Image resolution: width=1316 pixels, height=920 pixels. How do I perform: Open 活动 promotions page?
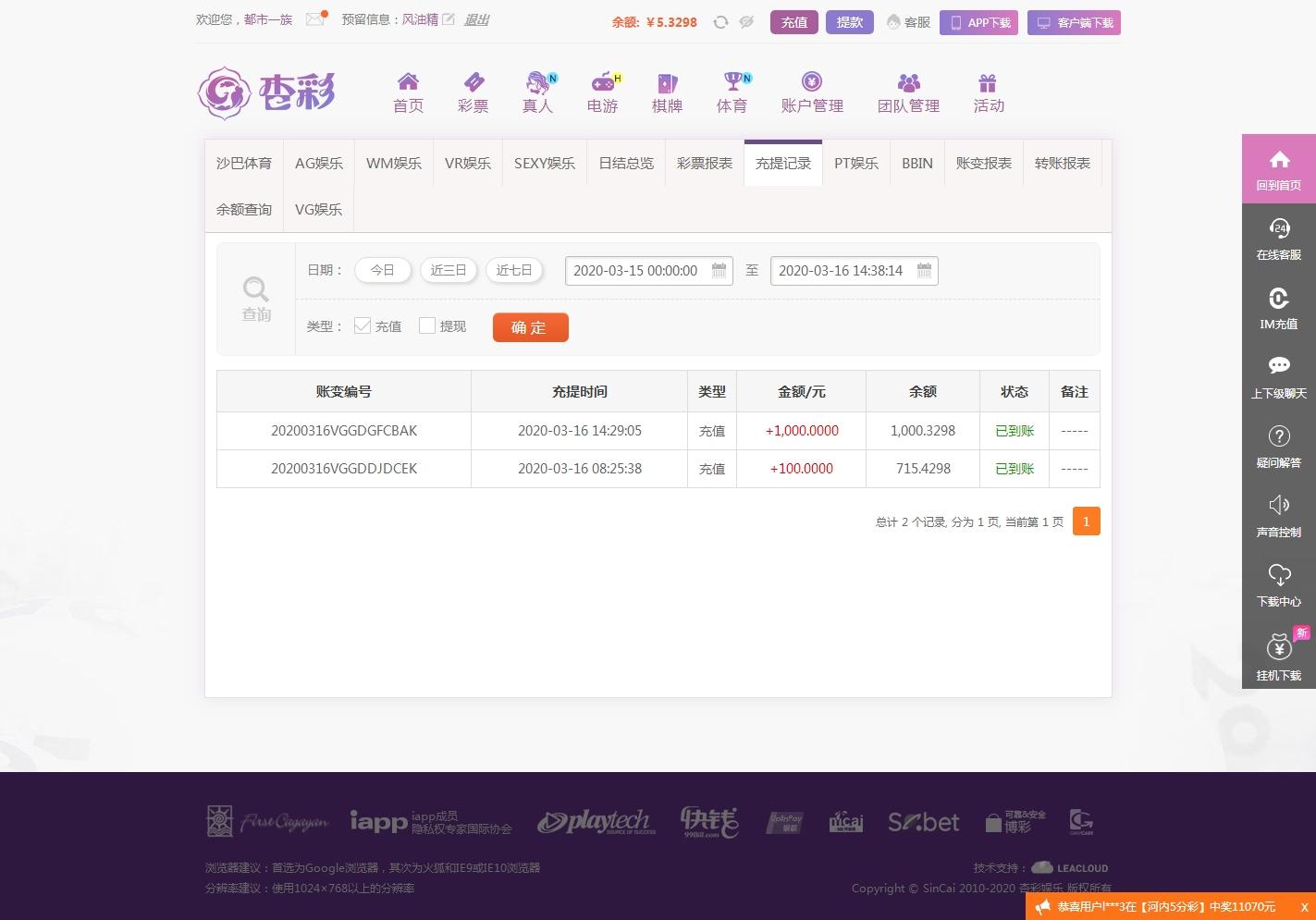click(988, 91)
